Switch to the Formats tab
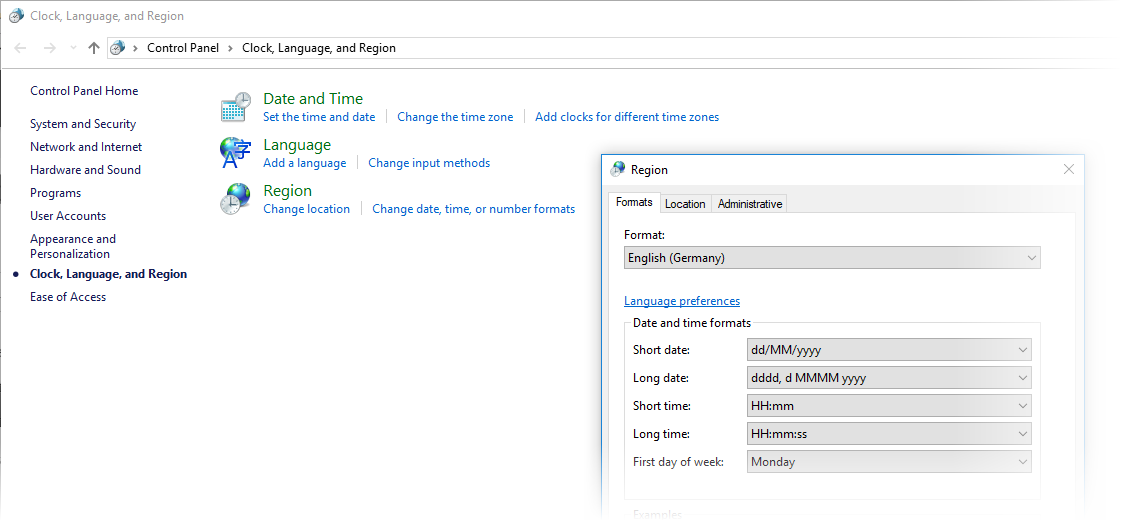 634,202
